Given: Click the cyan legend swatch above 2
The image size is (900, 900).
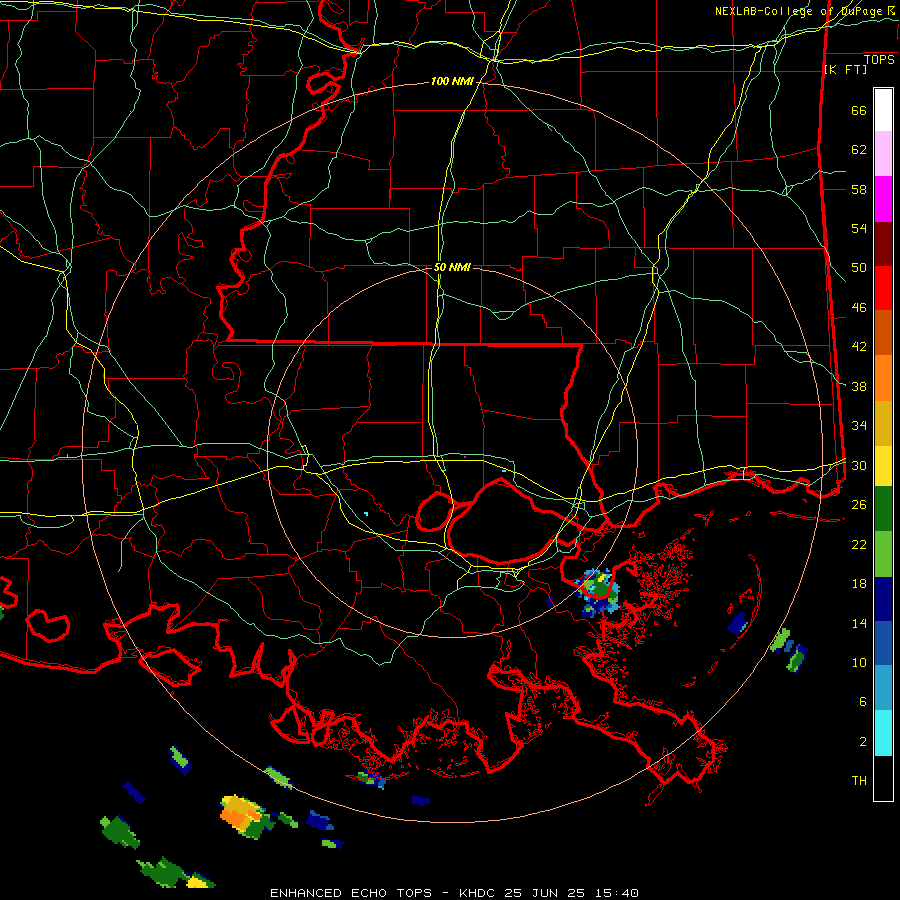Looking at the screenshot, I should (x=883, y=733).
